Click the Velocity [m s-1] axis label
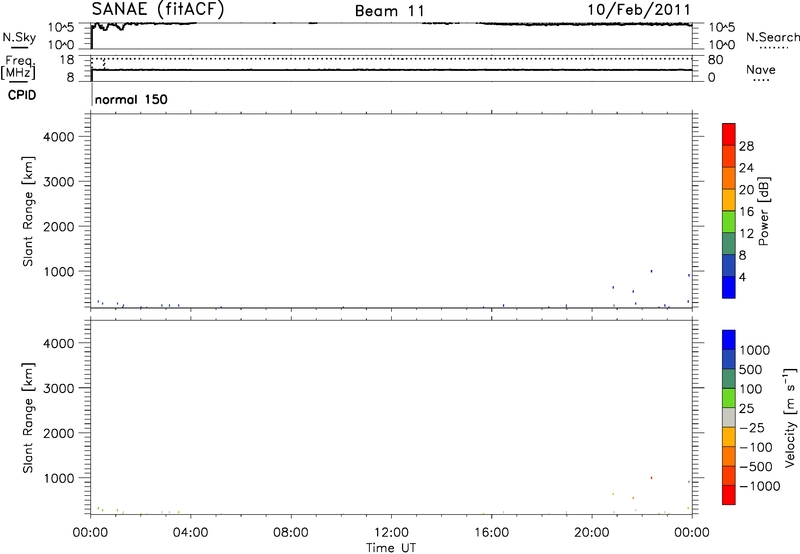Screen dimensions: 800x554 (790, 417)
